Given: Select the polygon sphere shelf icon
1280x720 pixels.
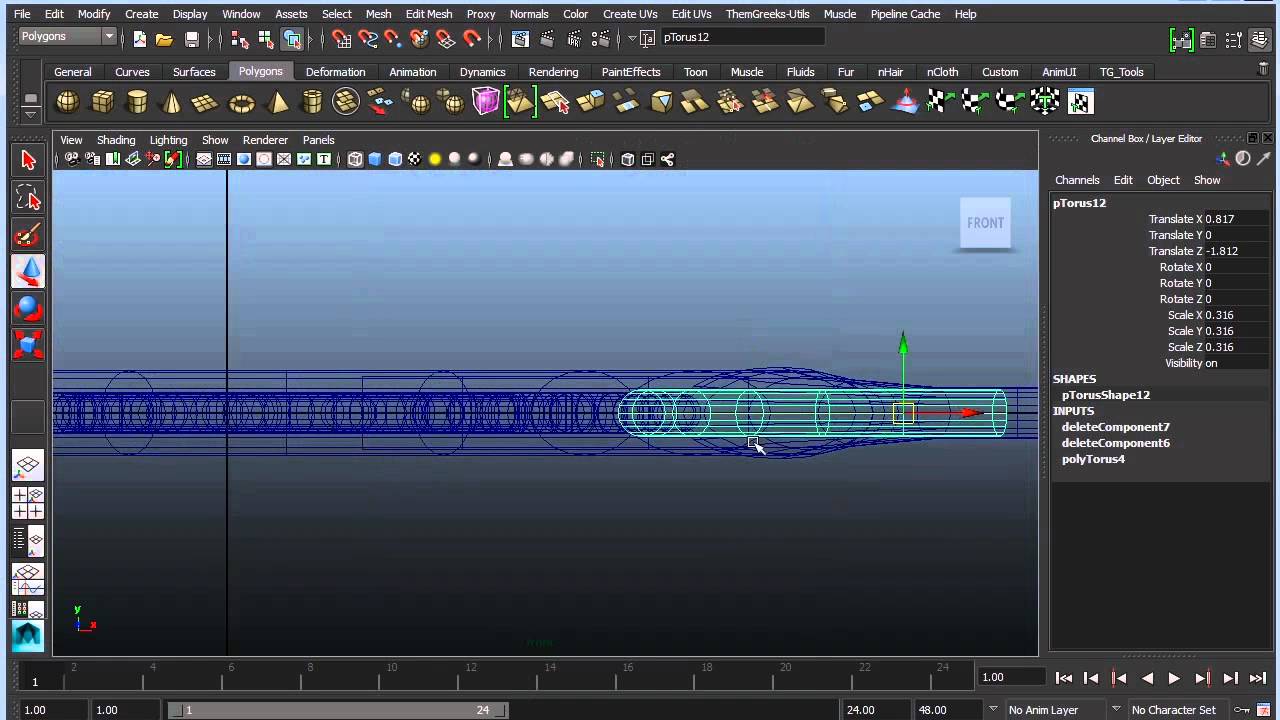Looking at the screenshot, I should (x=67, y=102).
